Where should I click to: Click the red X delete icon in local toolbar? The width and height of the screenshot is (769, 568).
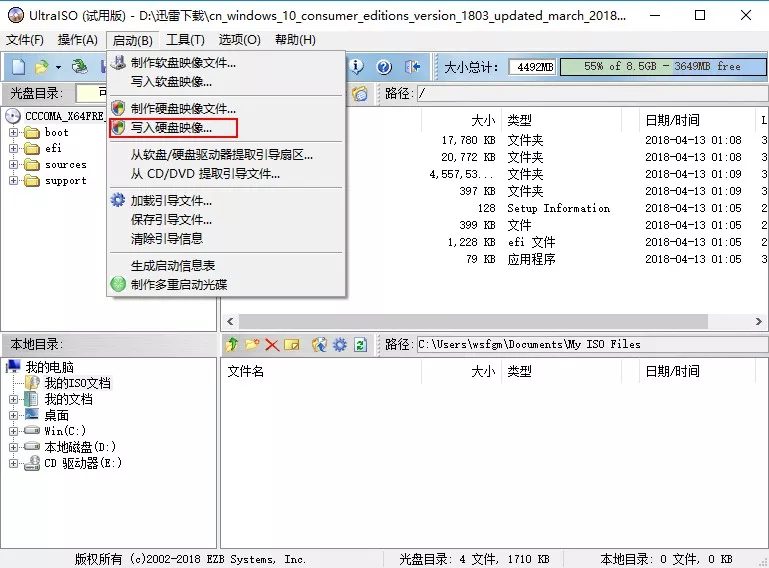click(x=272, y=345)
